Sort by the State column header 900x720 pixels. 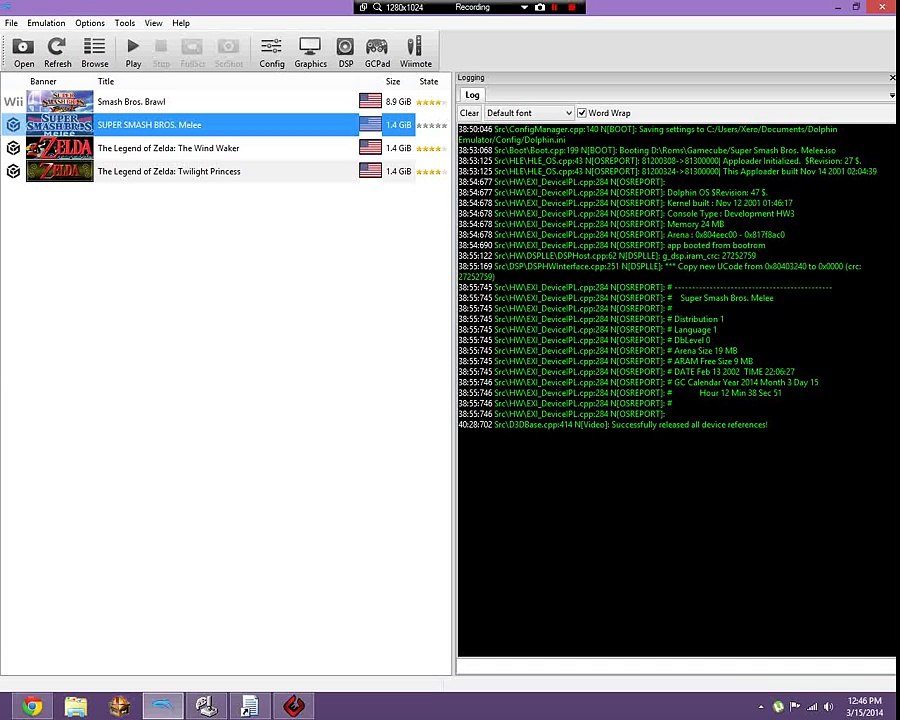(428, 82)
